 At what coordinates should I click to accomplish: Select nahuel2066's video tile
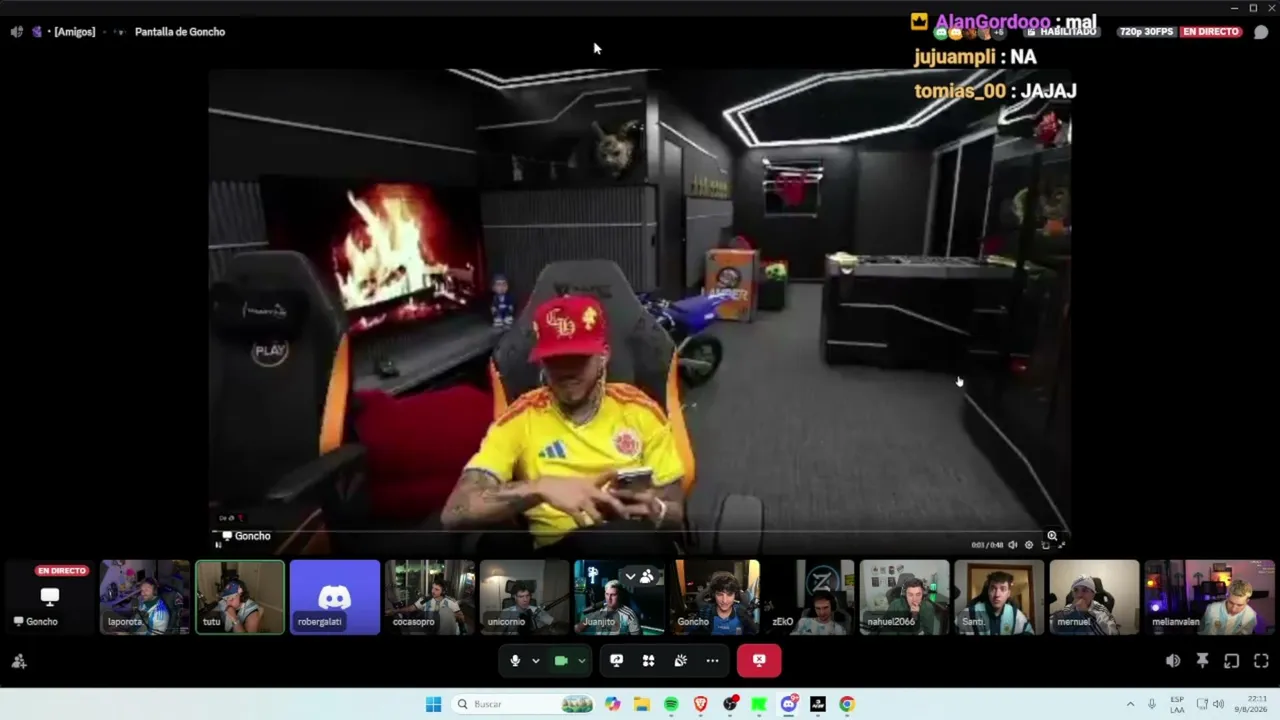click(x=905, y=597)
